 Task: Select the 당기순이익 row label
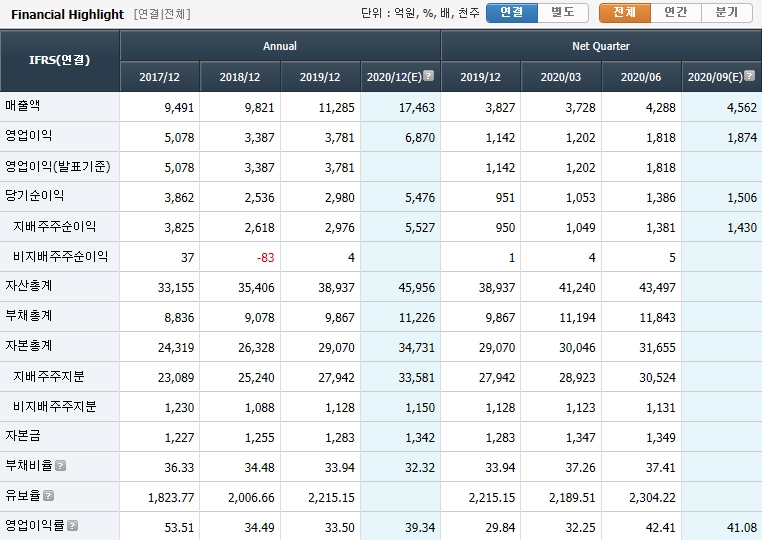(x=35, y=195)
